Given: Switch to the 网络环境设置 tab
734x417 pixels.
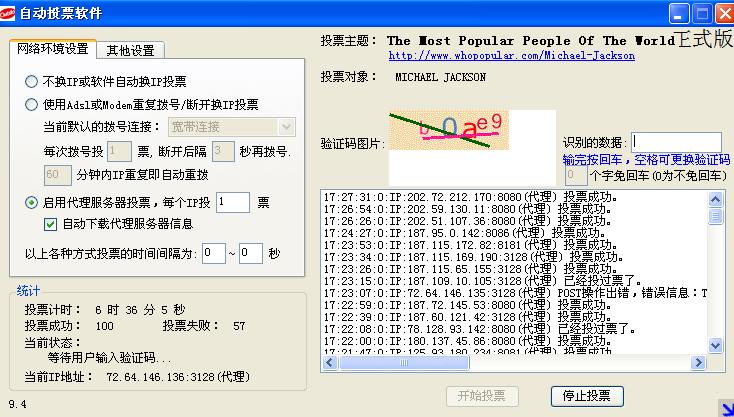Looking at the screenshot, I should (53, 50).
